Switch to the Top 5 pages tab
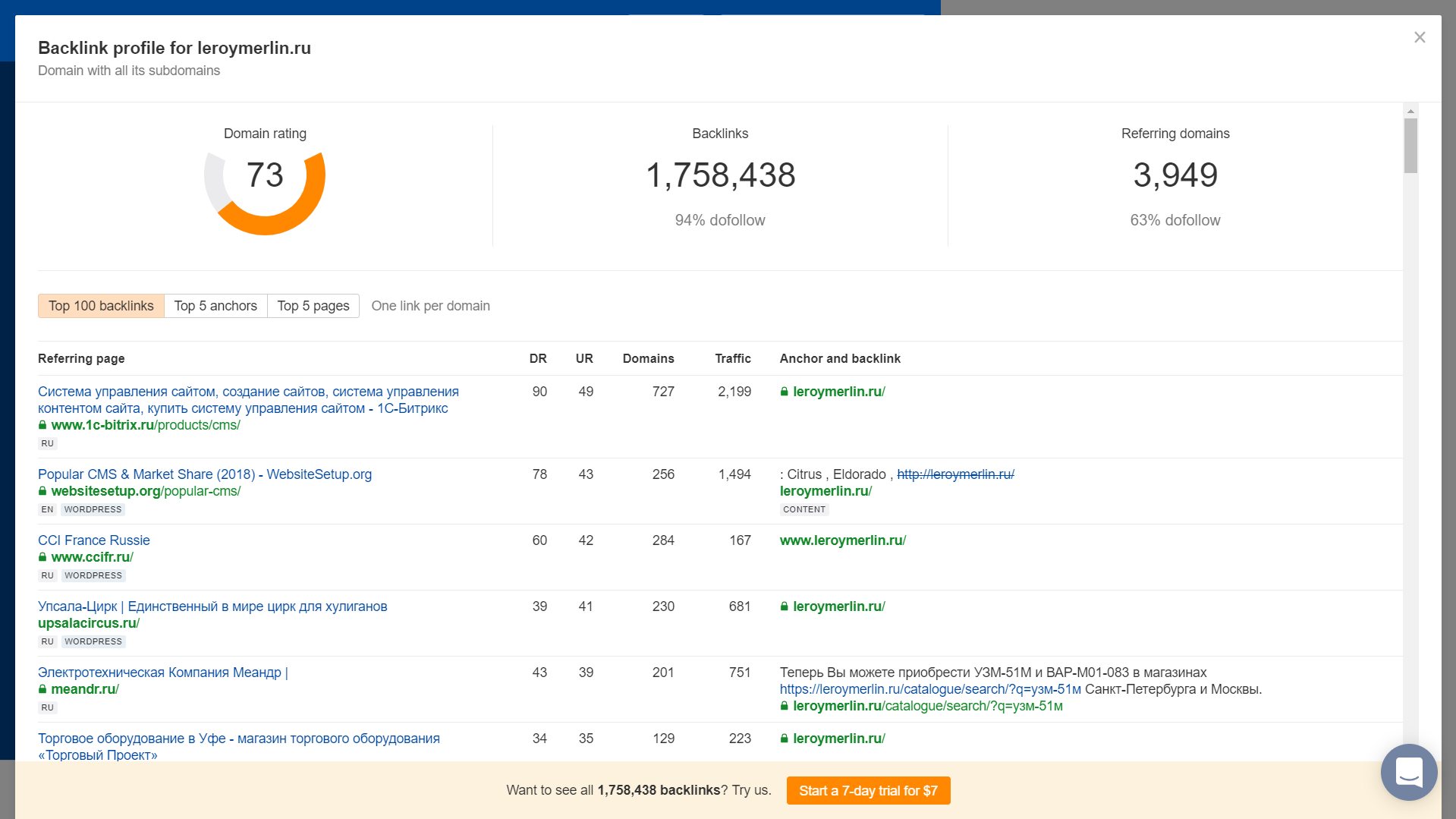Viewport: 1456px width, 819px height. click(x=313, y=306)
